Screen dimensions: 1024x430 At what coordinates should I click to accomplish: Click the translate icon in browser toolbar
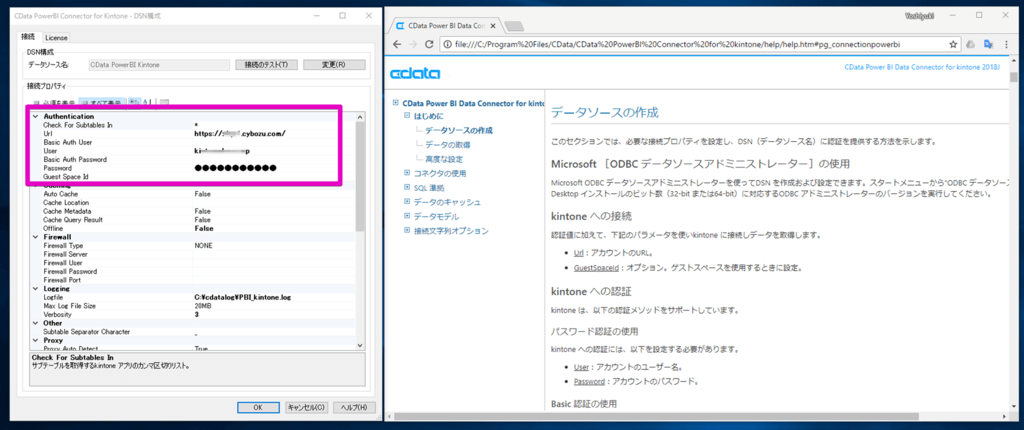988,44
